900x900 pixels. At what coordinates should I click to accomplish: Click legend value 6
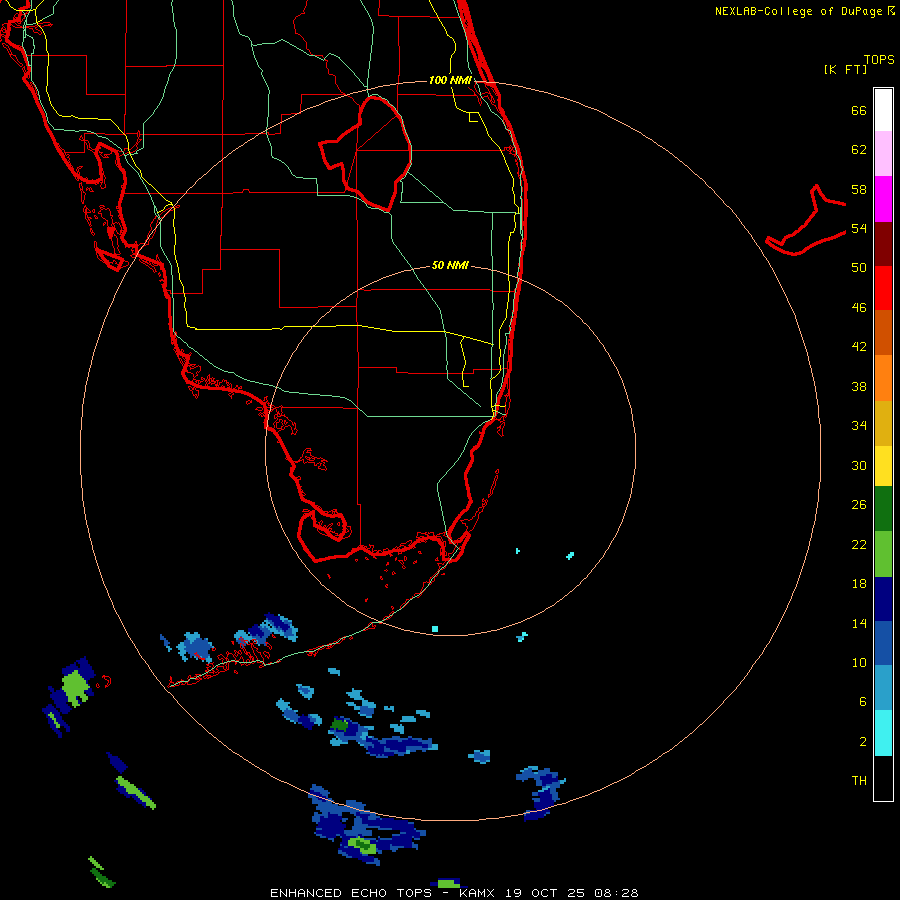point(862,702)
